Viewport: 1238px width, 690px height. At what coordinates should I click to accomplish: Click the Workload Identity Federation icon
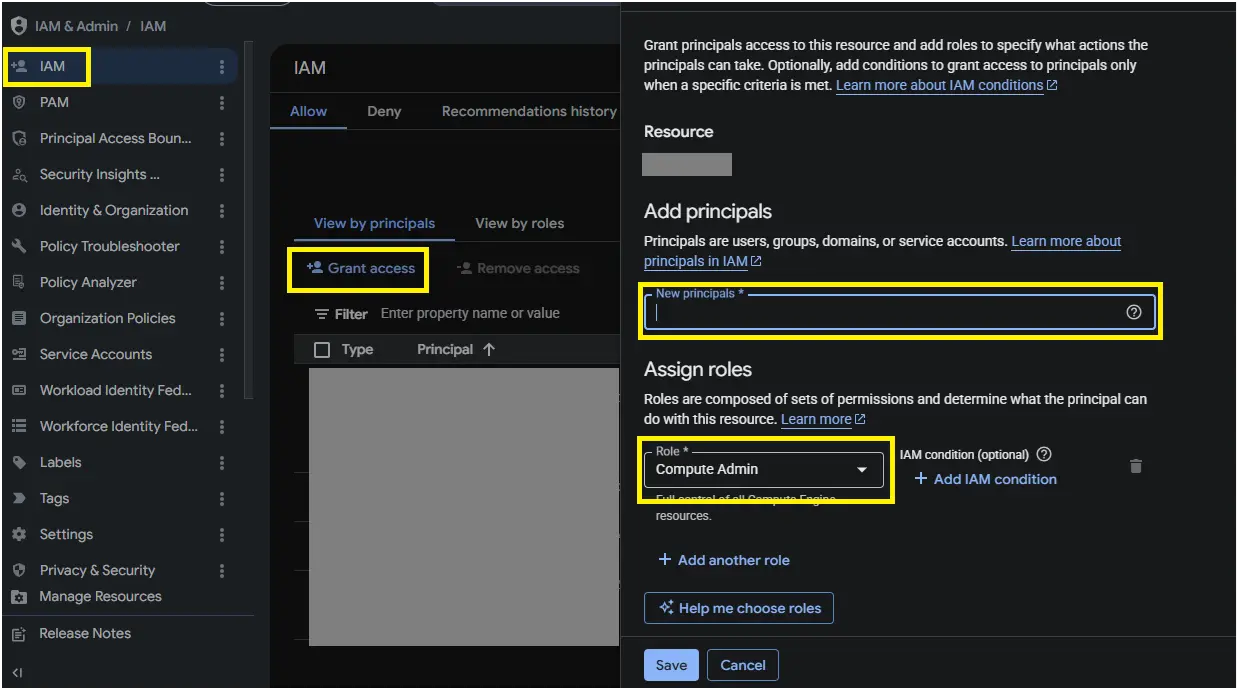coord(18,390)
